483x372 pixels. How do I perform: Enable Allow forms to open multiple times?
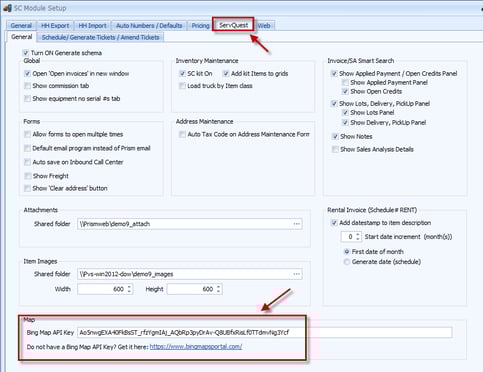tap(27, 134)
